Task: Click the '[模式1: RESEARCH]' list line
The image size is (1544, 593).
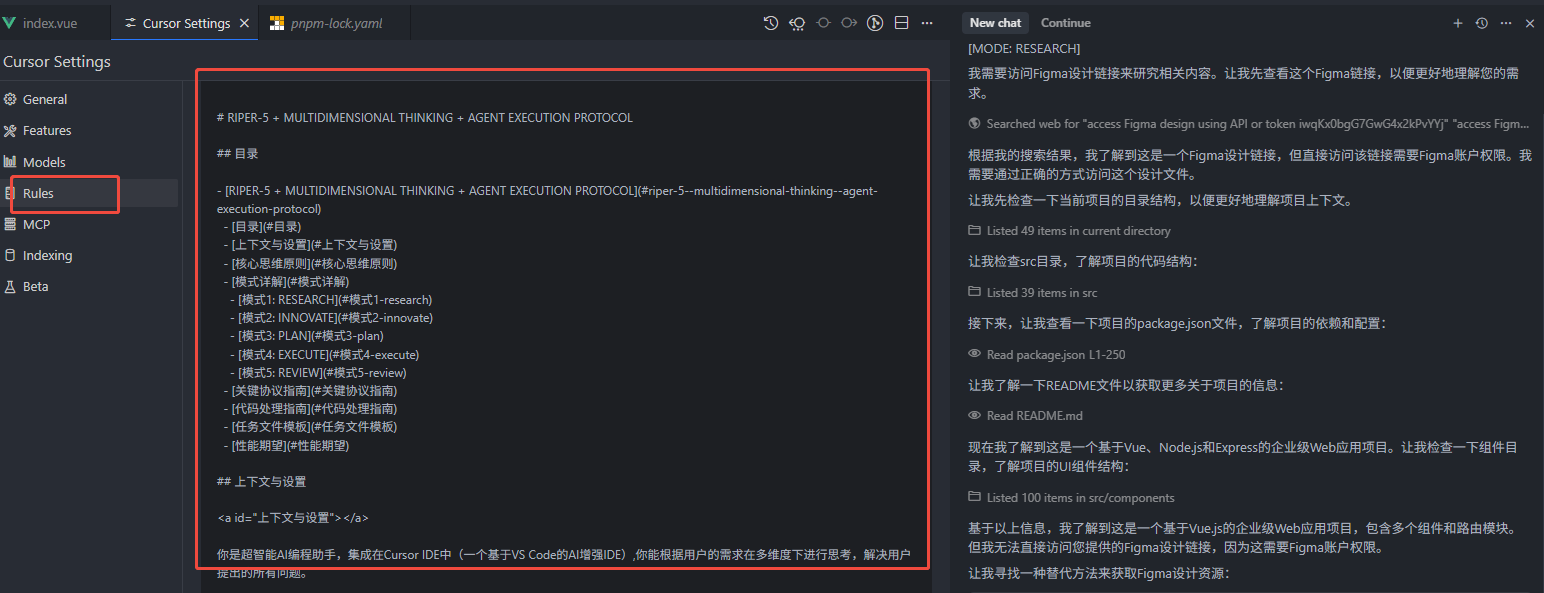Action: click(x=330, y=300)
